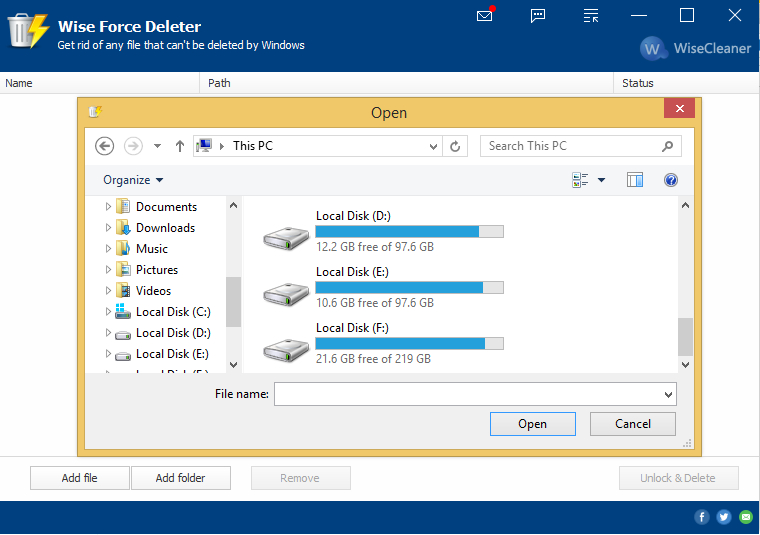Go back in the Open dialog
The height and width of the screenshot is (535, 760).
[x=104, y=146]
